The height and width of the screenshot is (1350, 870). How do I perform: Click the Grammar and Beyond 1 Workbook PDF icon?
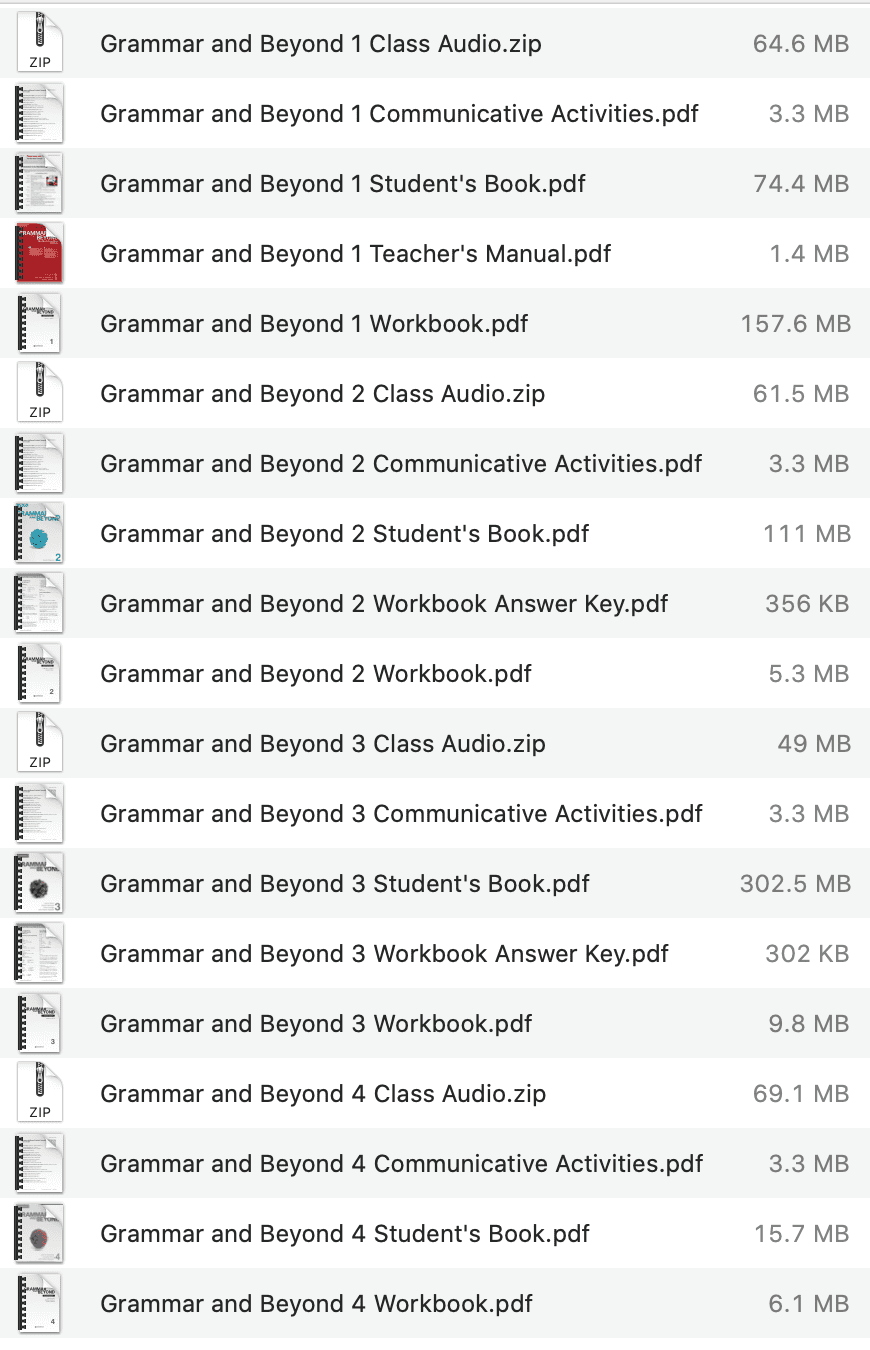(x=40, y=324)
